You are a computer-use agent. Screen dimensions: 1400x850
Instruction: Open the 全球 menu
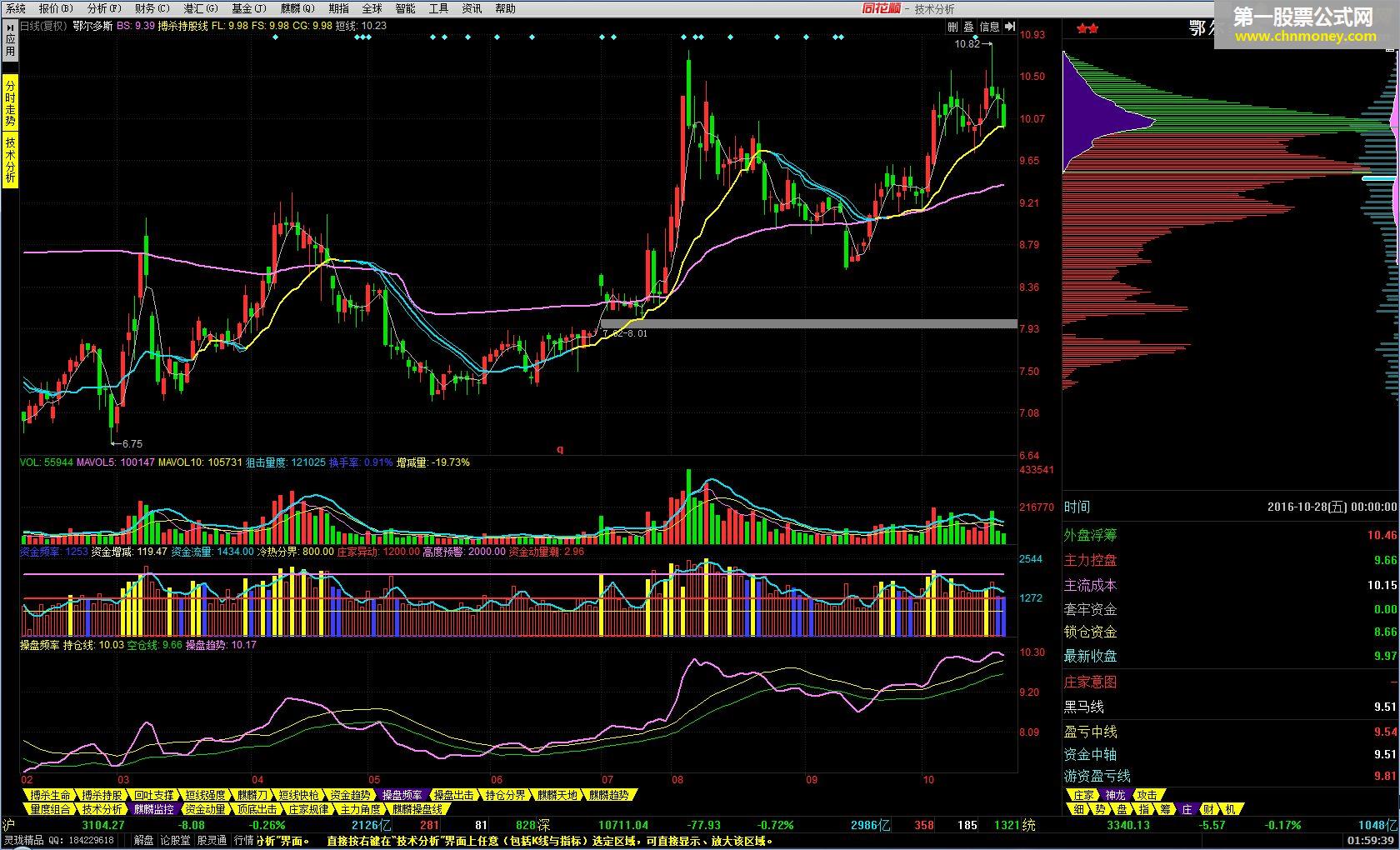click(x=372, y=8)
